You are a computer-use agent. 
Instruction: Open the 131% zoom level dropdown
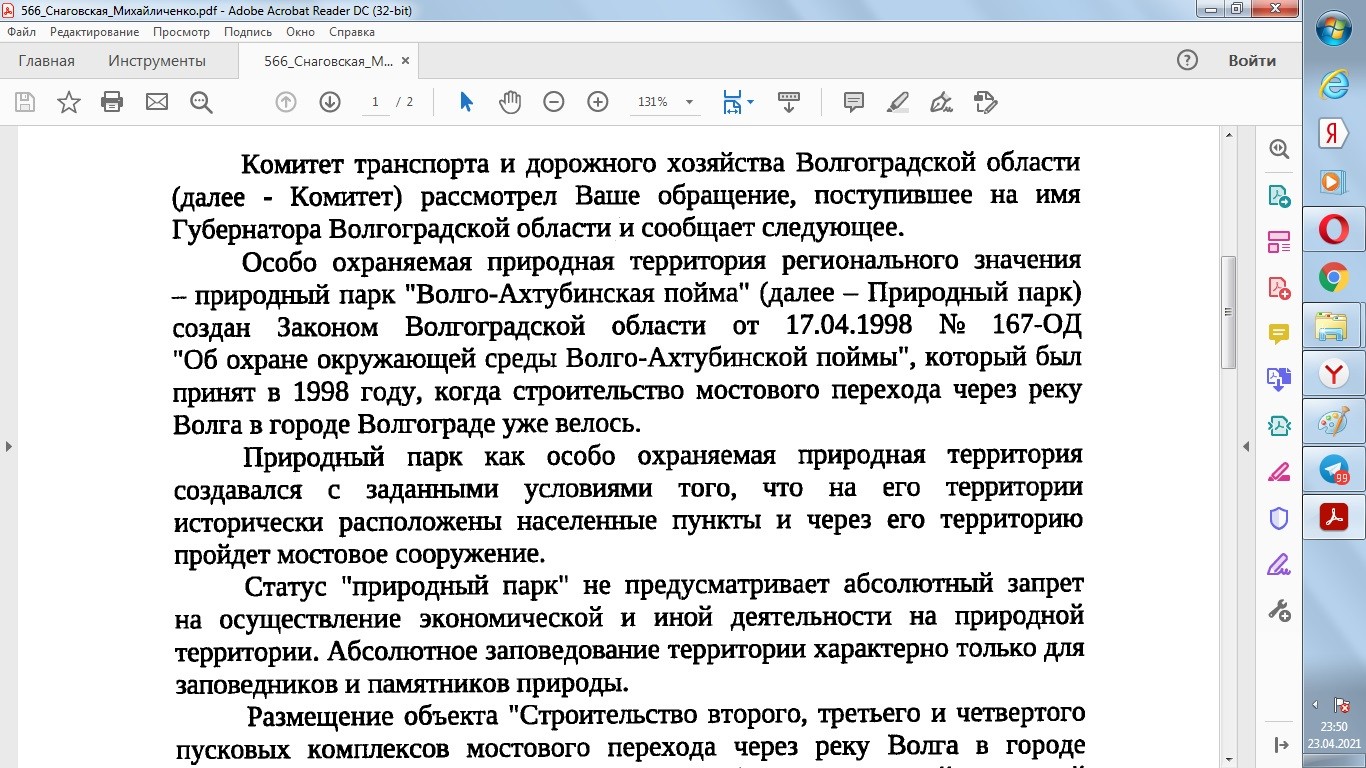click(x=689, y=102)
